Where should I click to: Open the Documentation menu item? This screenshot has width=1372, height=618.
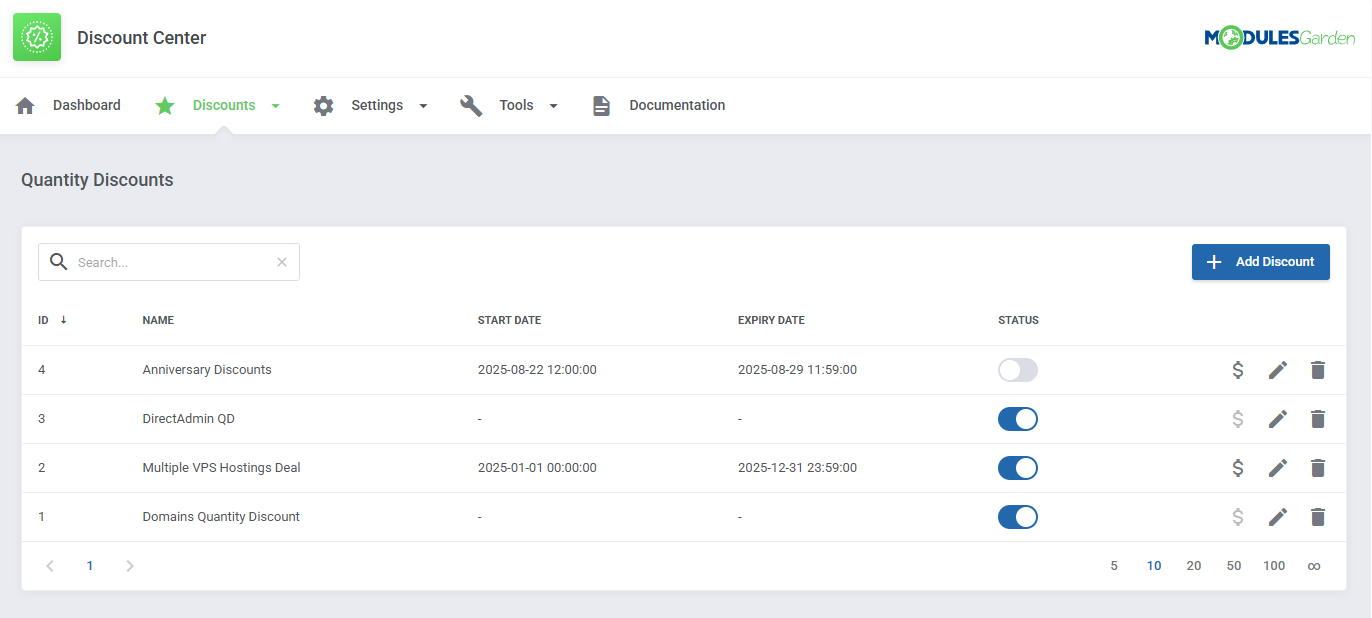pyautogui.click(x=677, y=104)
